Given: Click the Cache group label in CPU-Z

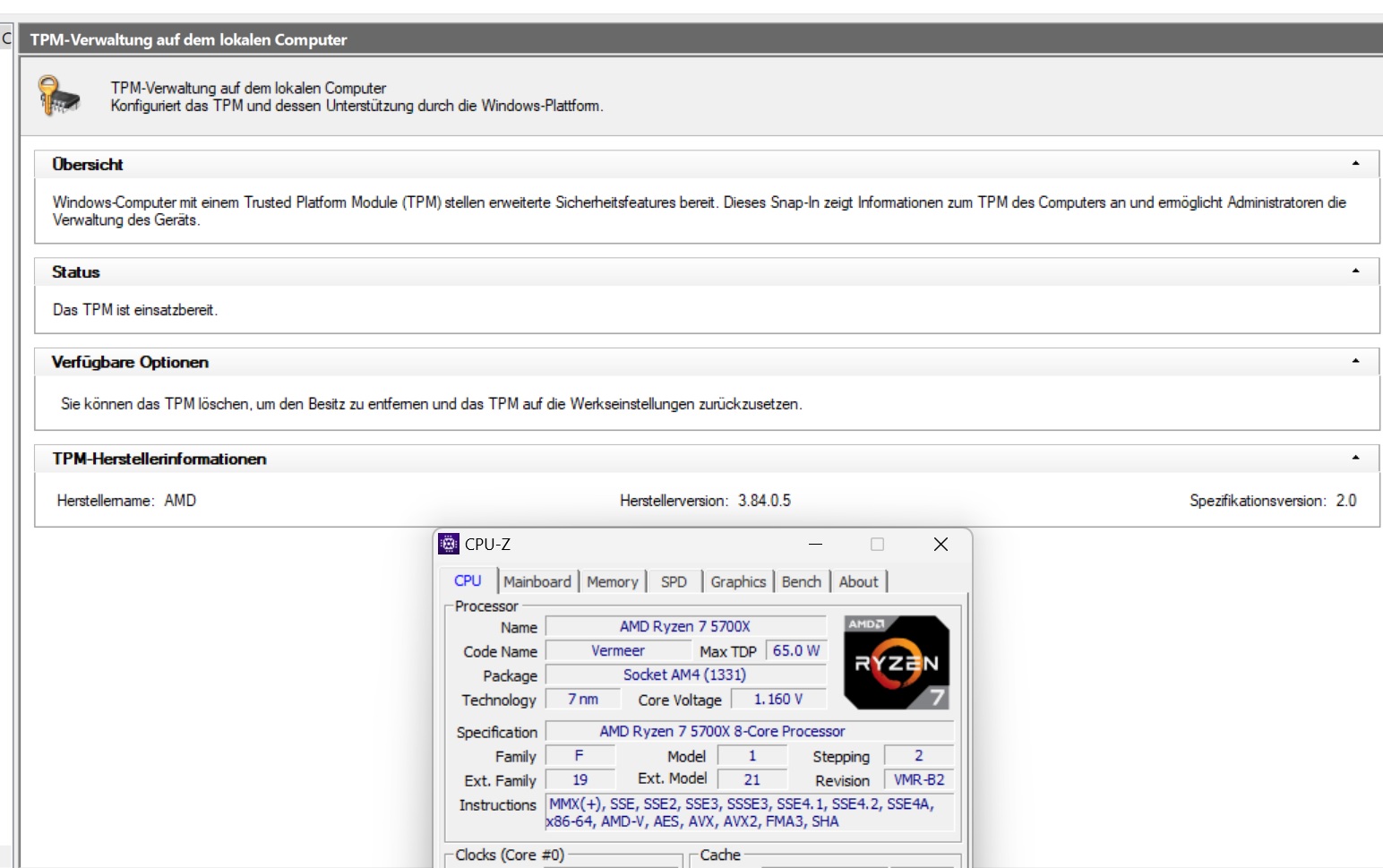Looking at the screenshot, I should [720, 855].
